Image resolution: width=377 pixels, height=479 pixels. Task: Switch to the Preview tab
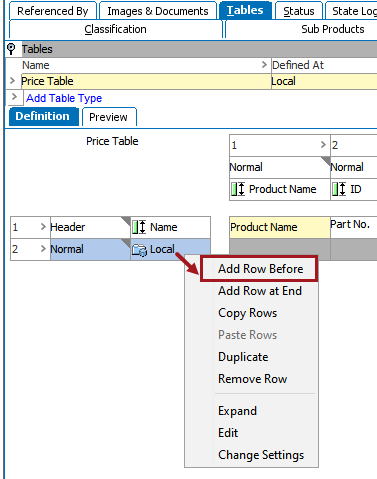click(x=109, y=117)
